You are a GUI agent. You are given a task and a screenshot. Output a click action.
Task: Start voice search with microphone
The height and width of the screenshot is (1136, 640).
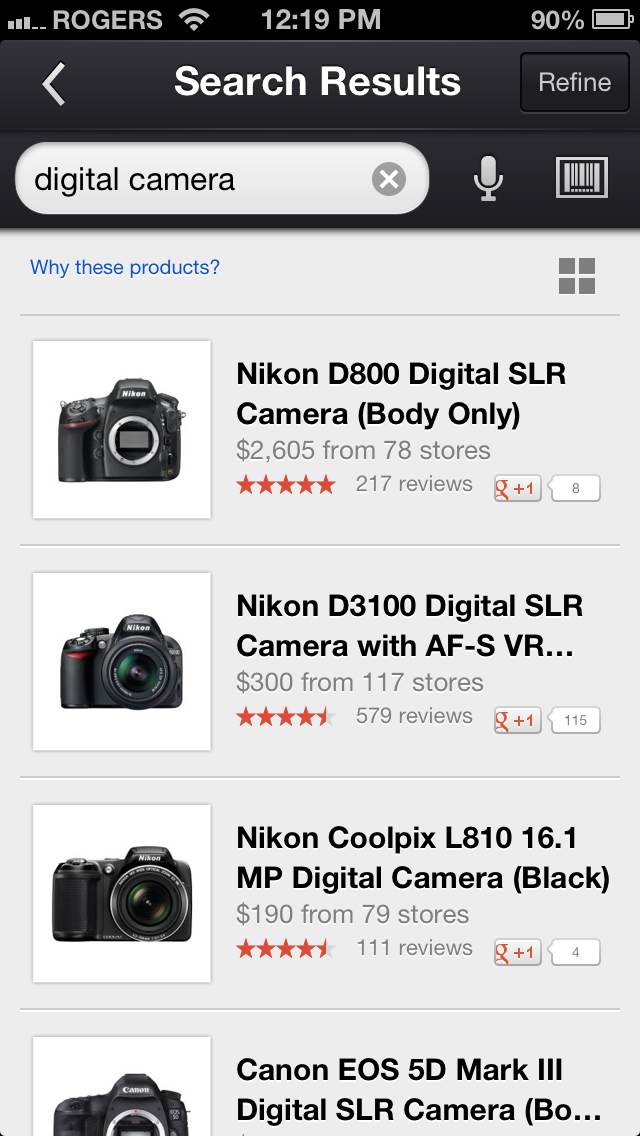click(x=488, y=180)
